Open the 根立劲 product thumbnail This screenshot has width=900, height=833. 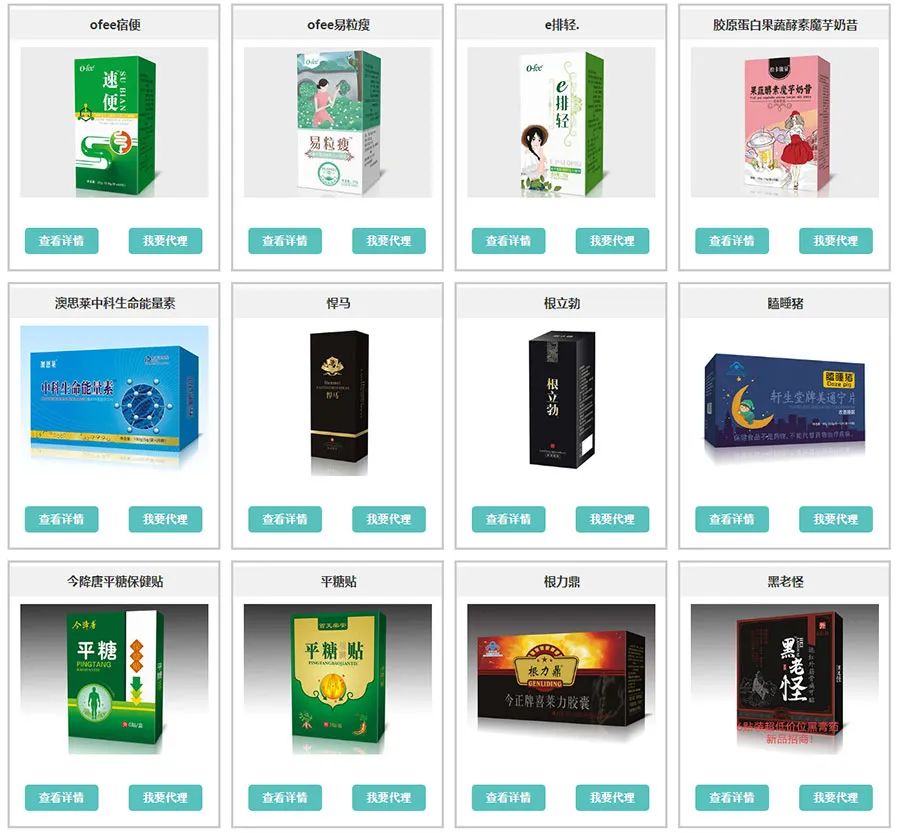(561, 401)
